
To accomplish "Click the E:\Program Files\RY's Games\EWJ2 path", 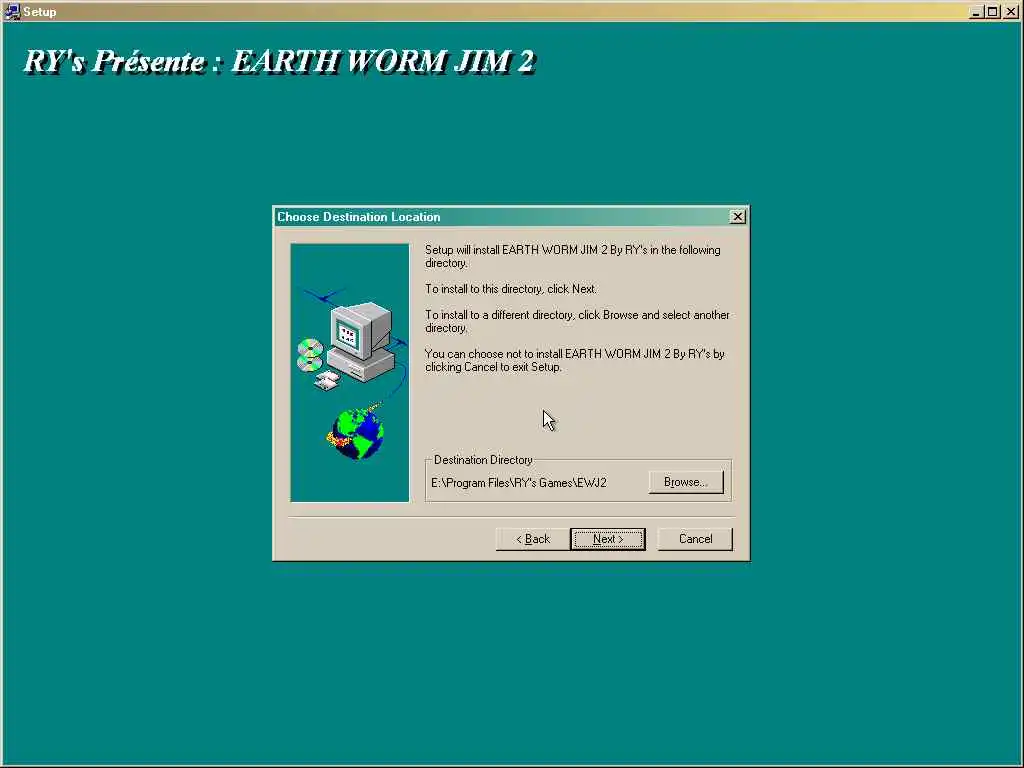I will (519, 483).
